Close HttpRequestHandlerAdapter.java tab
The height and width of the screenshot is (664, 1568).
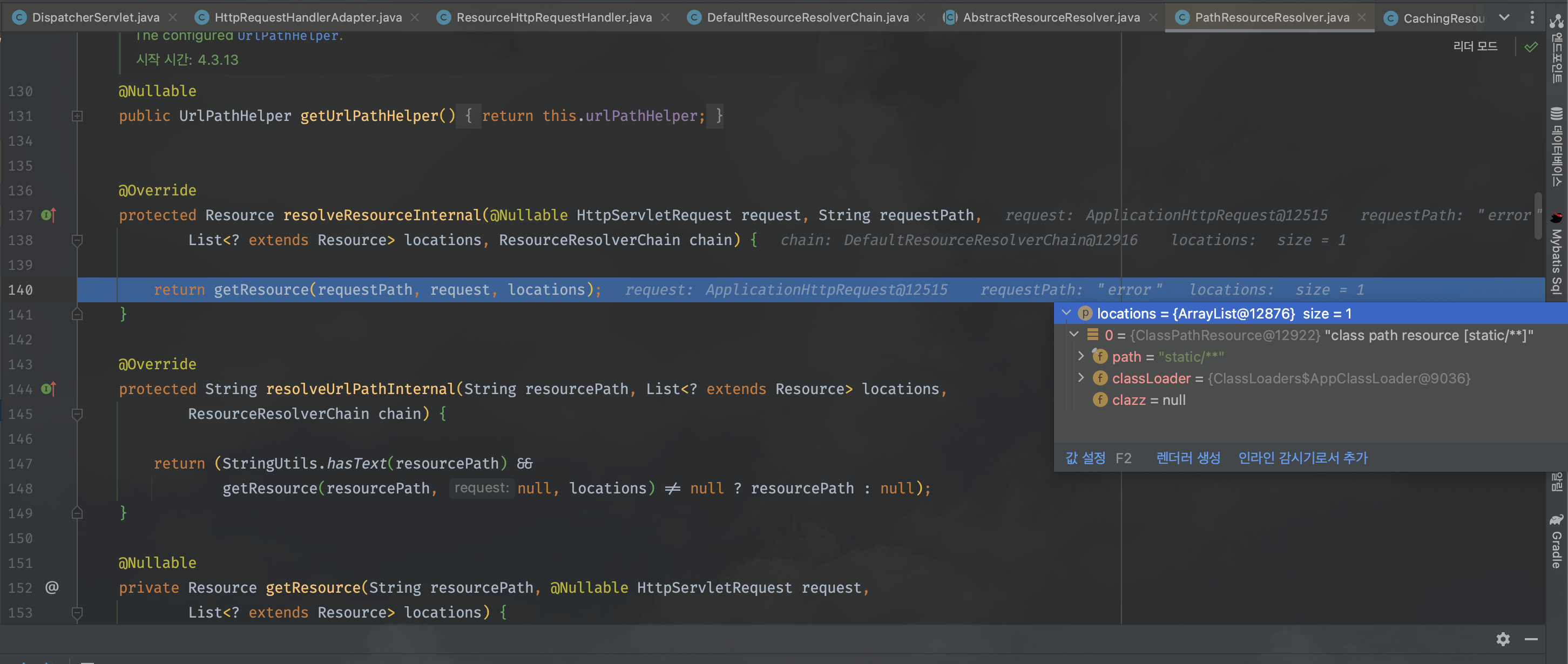tap(415, 17)
